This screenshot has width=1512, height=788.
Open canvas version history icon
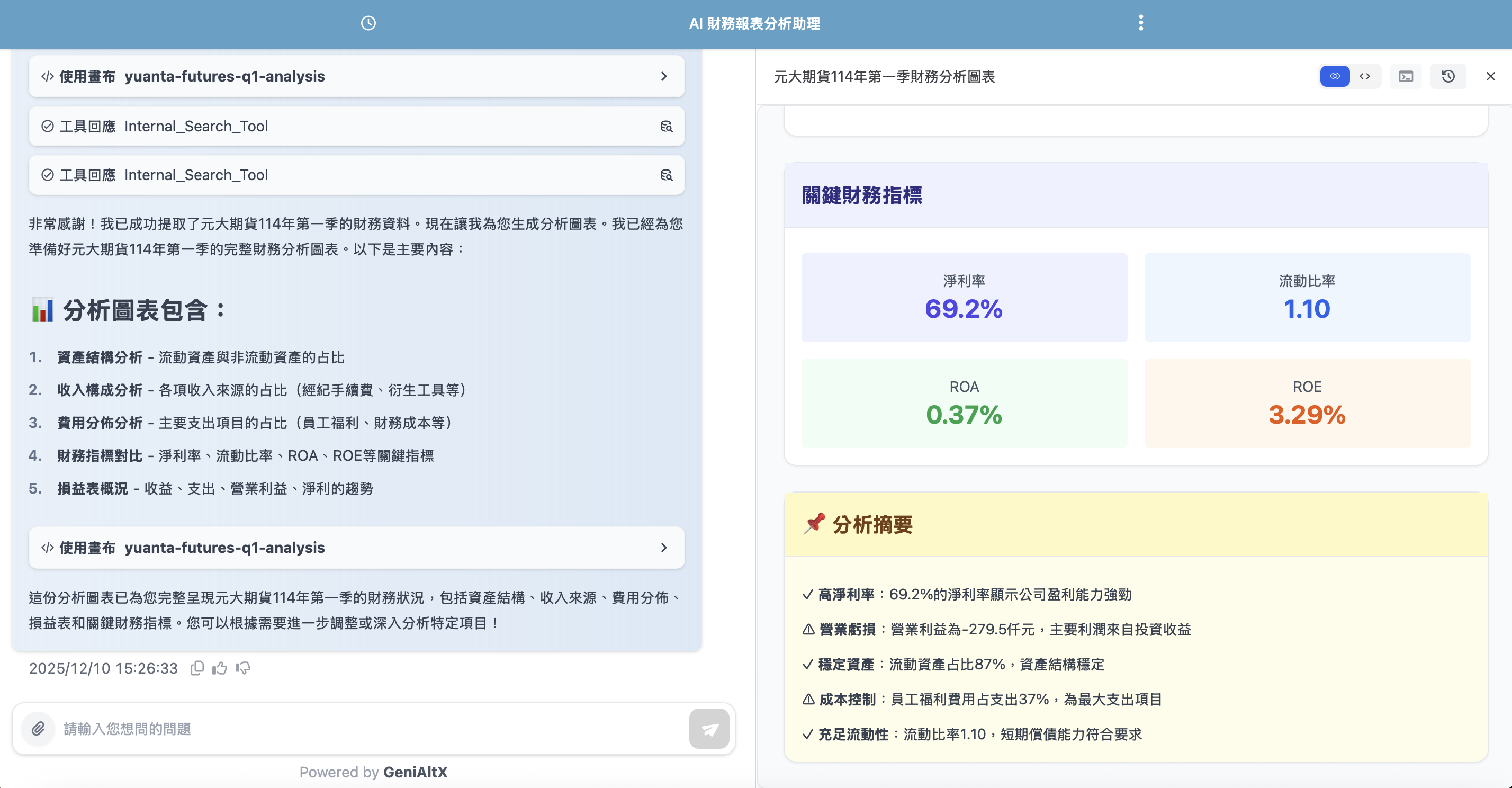pos(1448,76)
